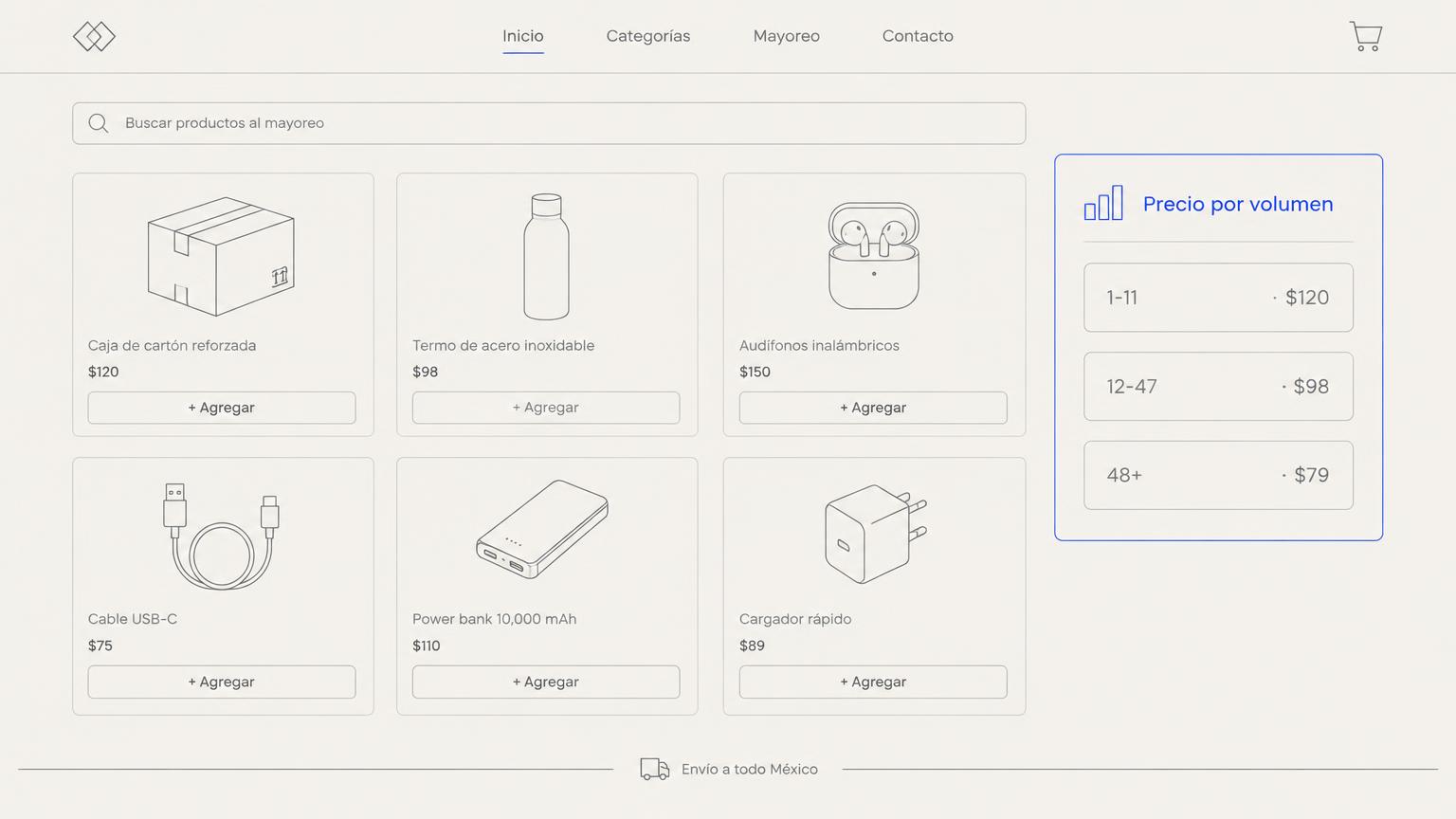Open the wireless earbuds product image
This screenshot has width=1456, height=819.
click(x=874, y=255)
